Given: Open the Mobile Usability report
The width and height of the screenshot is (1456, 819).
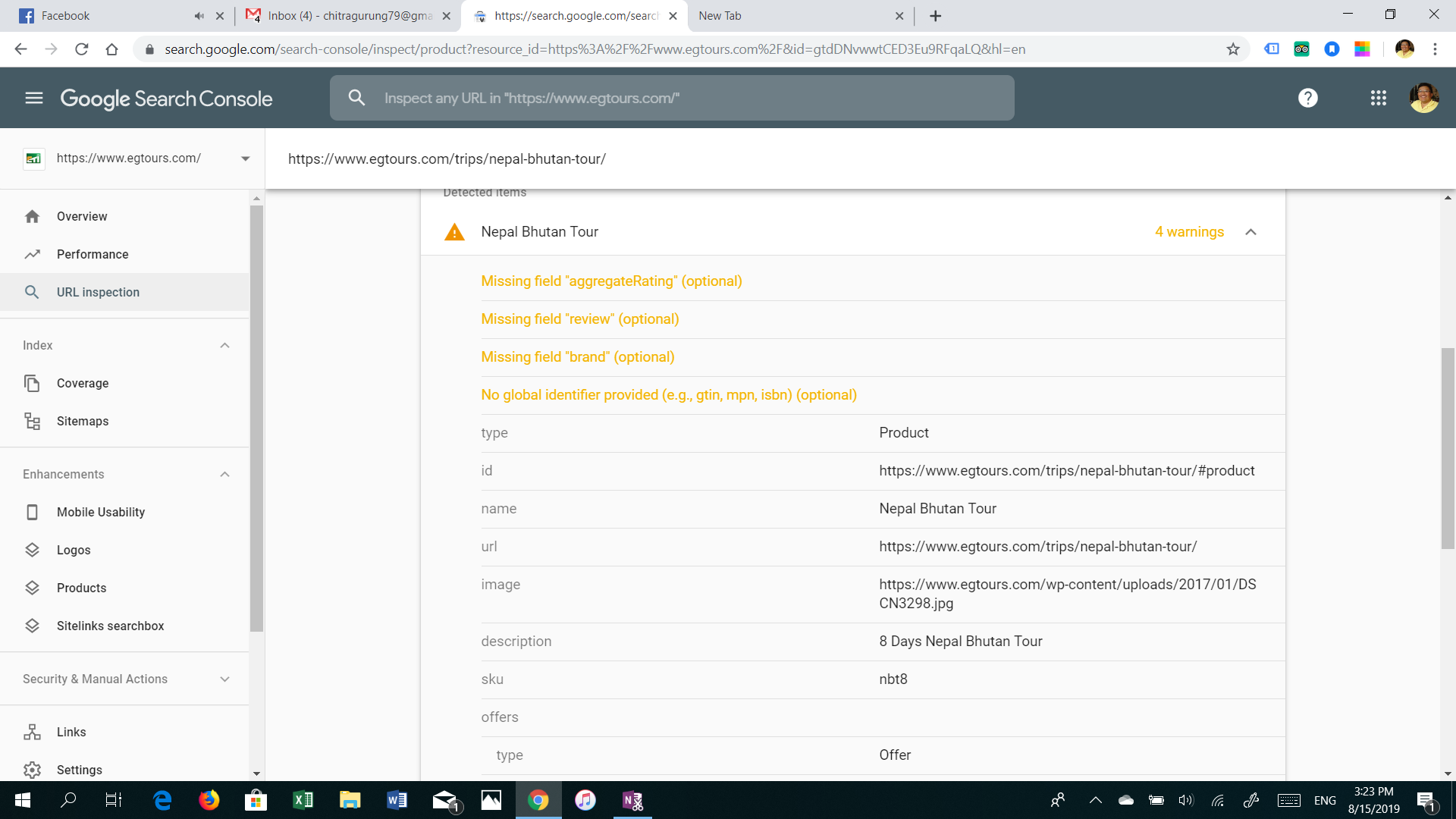Looking at the screenshot, I should coord(124,512).
